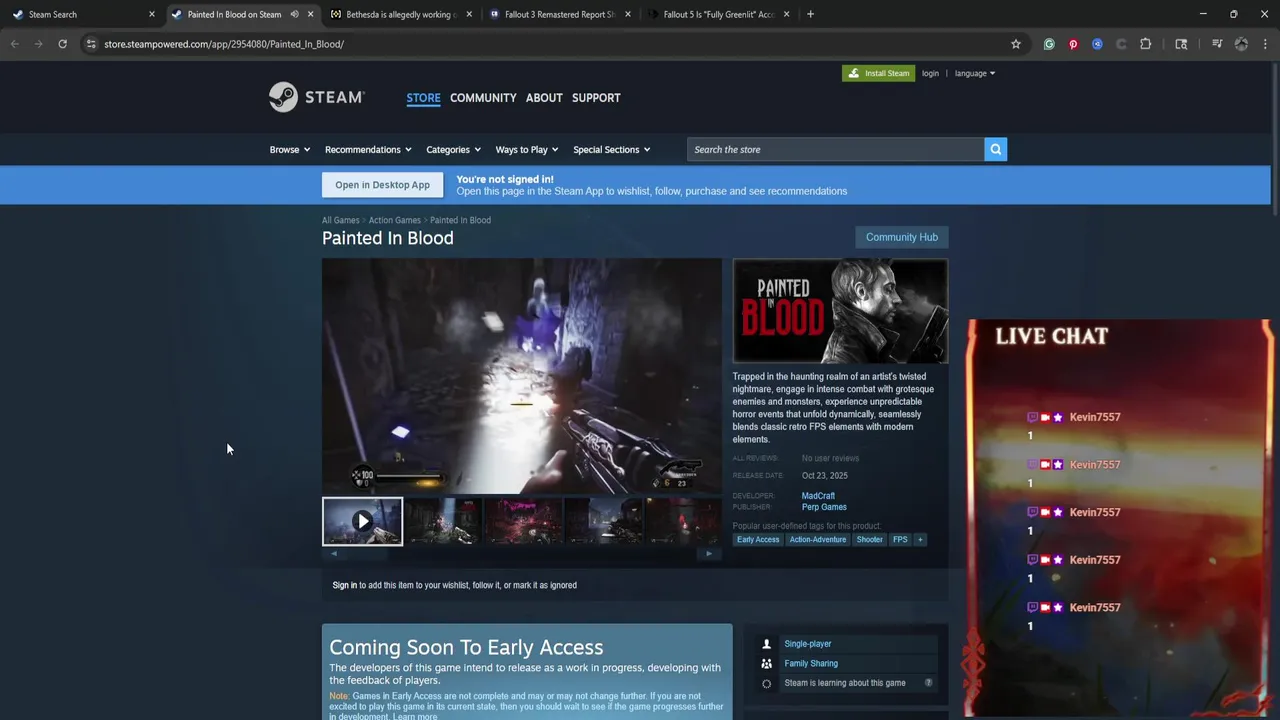Bookmark this page with the star icon
1280x720 pixels.
coord(1015,44)
